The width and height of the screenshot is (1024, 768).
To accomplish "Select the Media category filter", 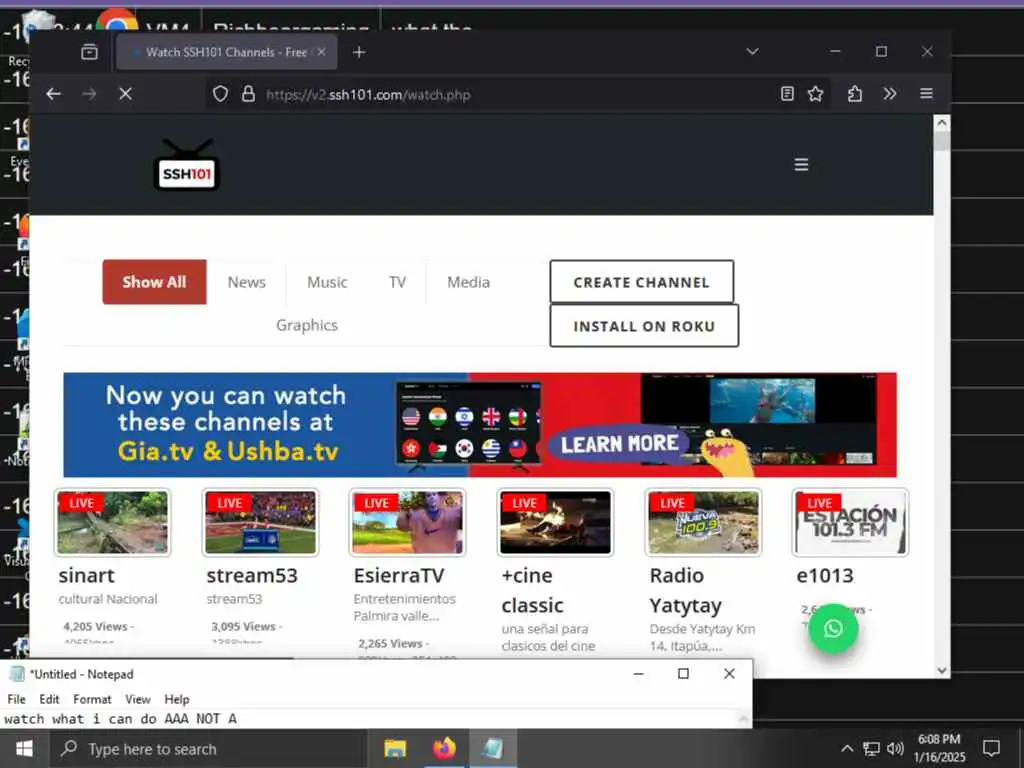I will point(468,282).
